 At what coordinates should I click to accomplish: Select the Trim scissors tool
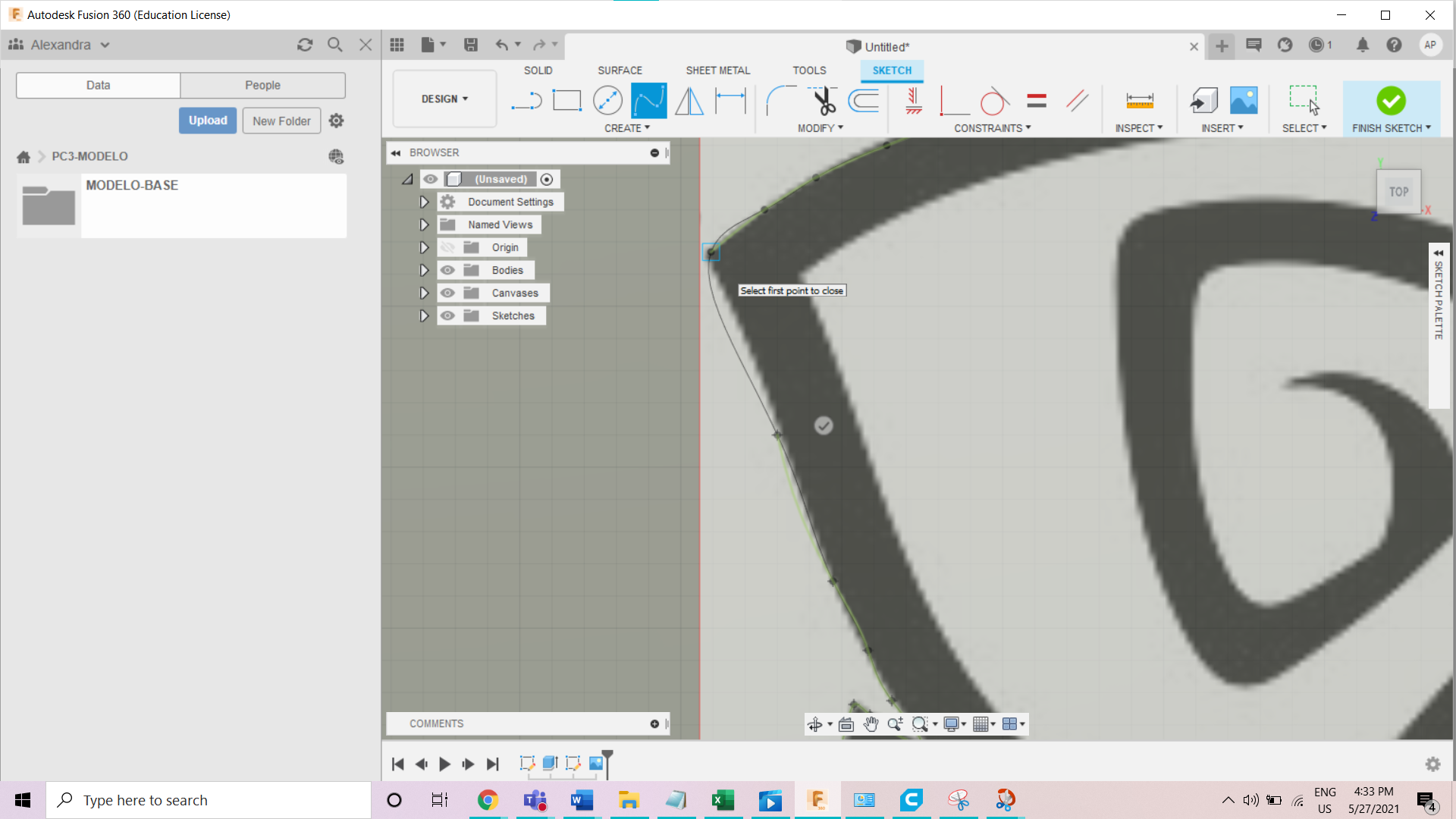click(824, 100)
